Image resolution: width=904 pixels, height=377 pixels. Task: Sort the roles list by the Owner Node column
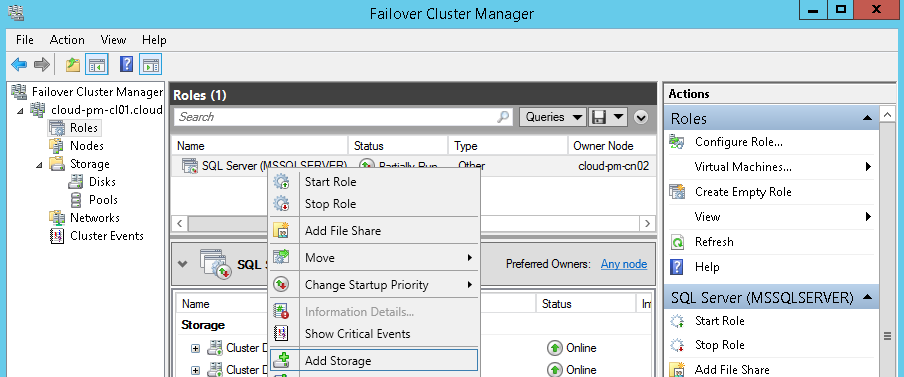click(x=612, y=146)
